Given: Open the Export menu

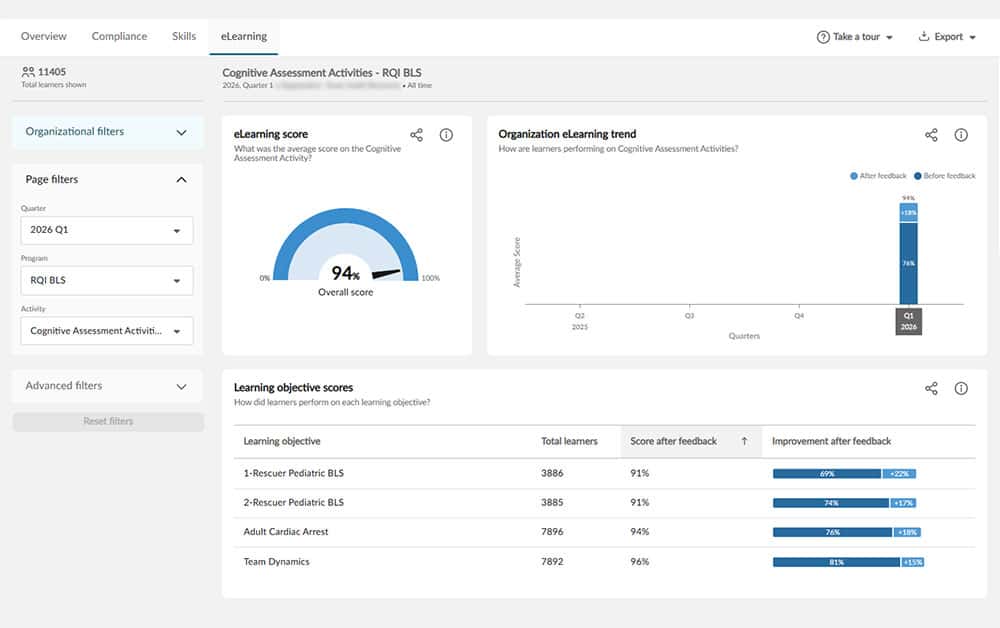Looking at the screenshot, I should coord(946,37).
